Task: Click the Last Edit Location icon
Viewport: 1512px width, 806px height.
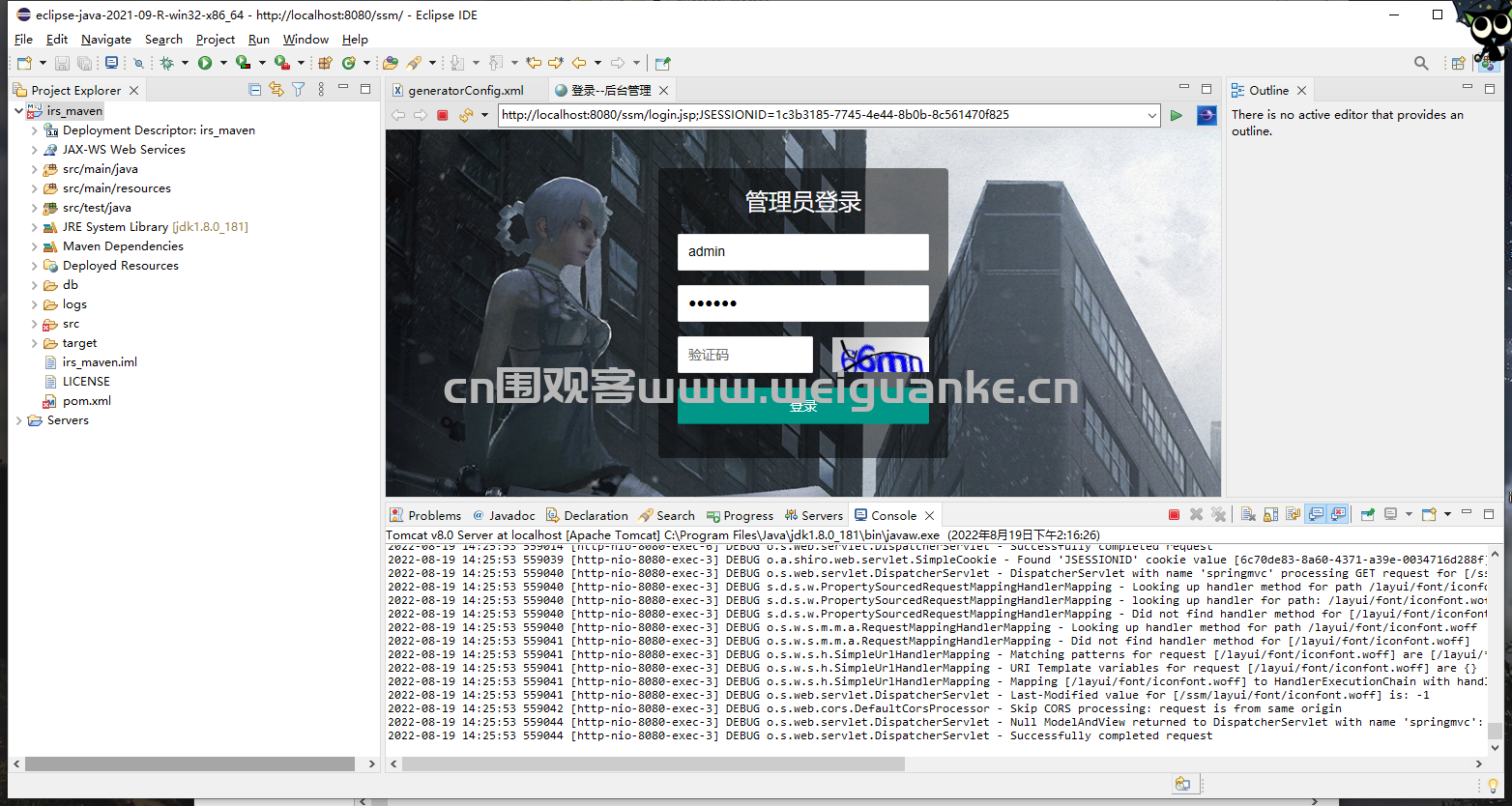Action: (533, 63)
